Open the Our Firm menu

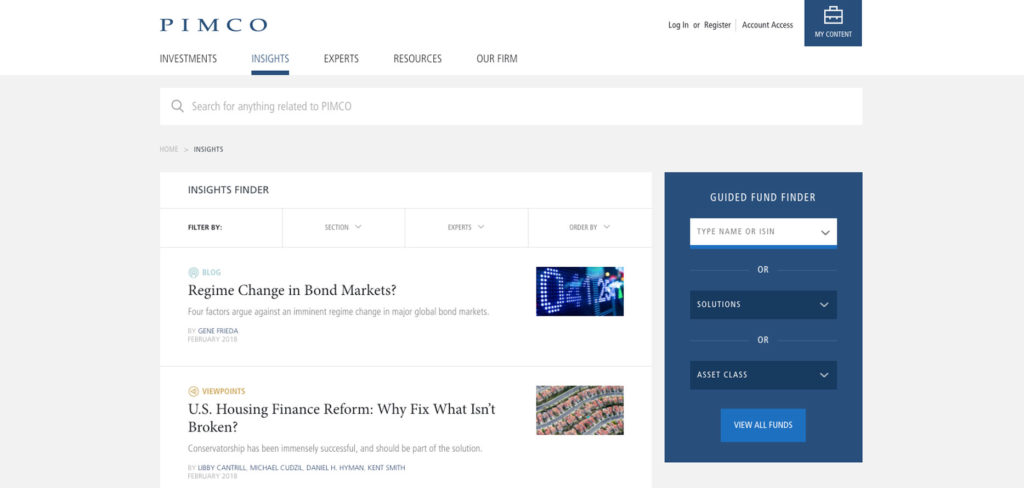coord(496,59)
